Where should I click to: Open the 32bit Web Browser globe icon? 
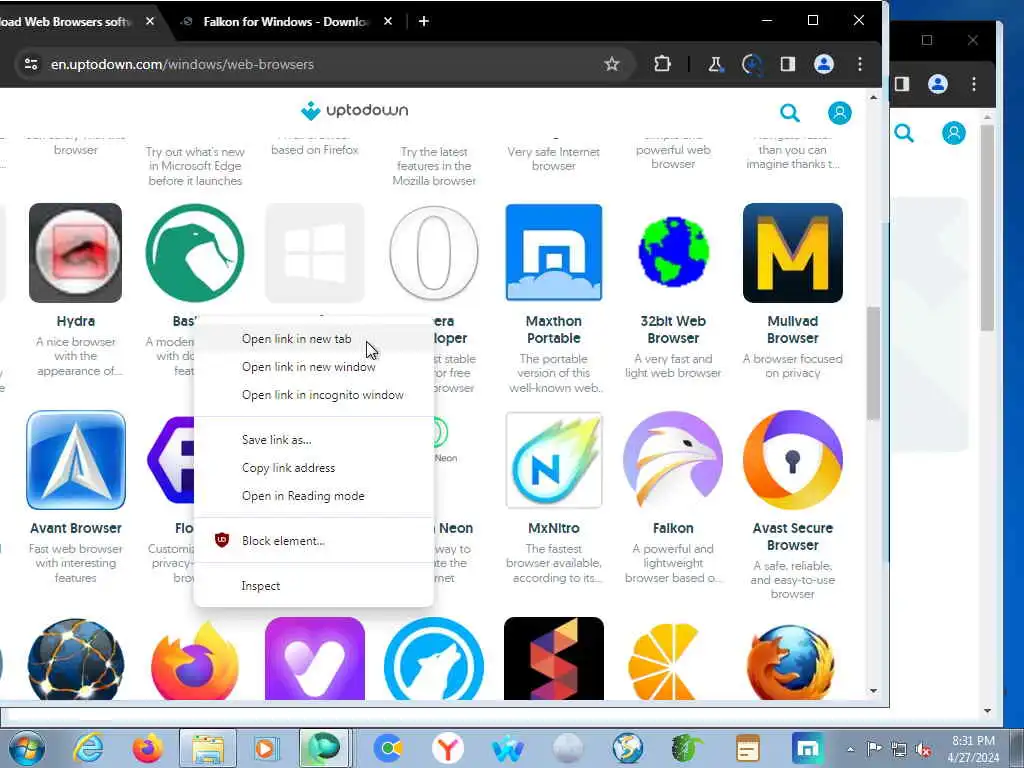pyautogui.click(x=673, y=253)
